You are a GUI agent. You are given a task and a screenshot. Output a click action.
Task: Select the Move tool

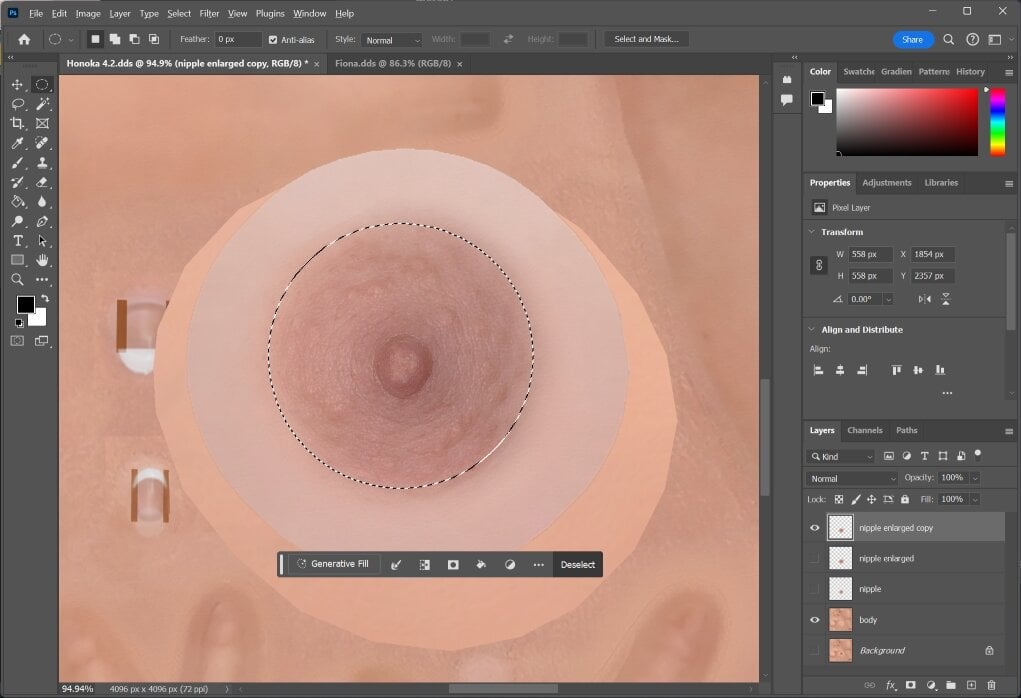tap(18, 85)
